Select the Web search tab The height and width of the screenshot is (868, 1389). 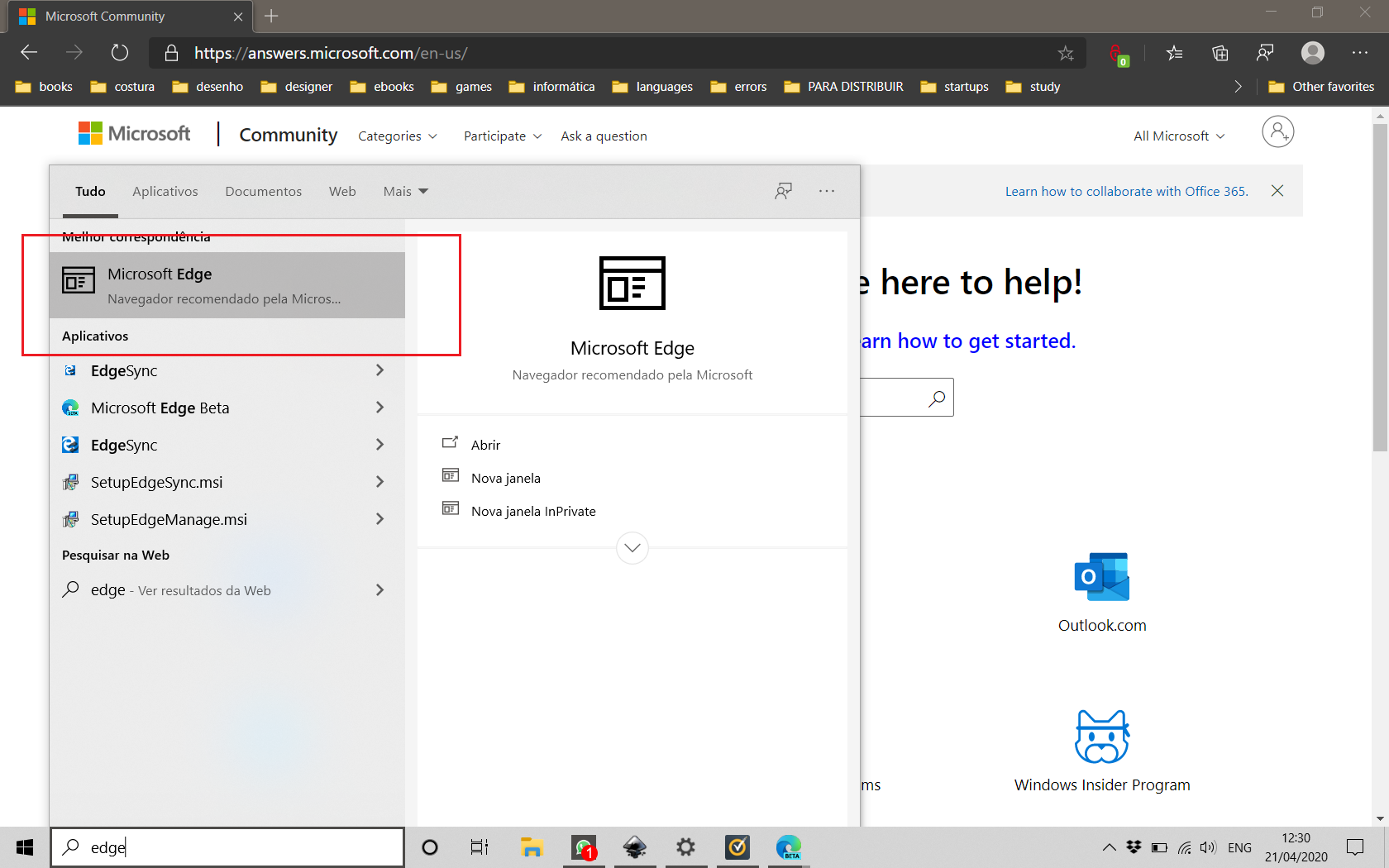coord(342,192)
